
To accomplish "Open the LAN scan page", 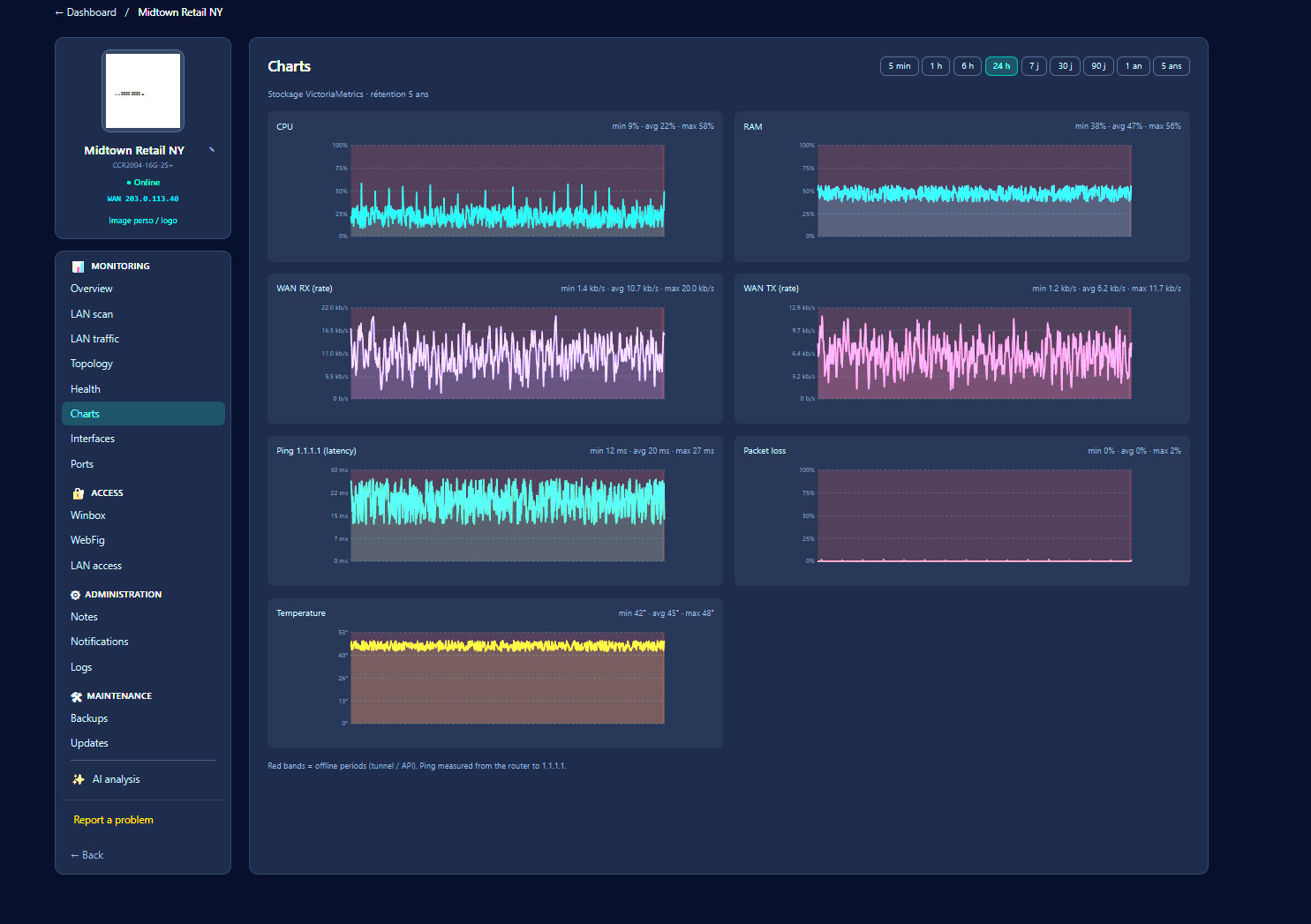I will click(x=92, y=314).
